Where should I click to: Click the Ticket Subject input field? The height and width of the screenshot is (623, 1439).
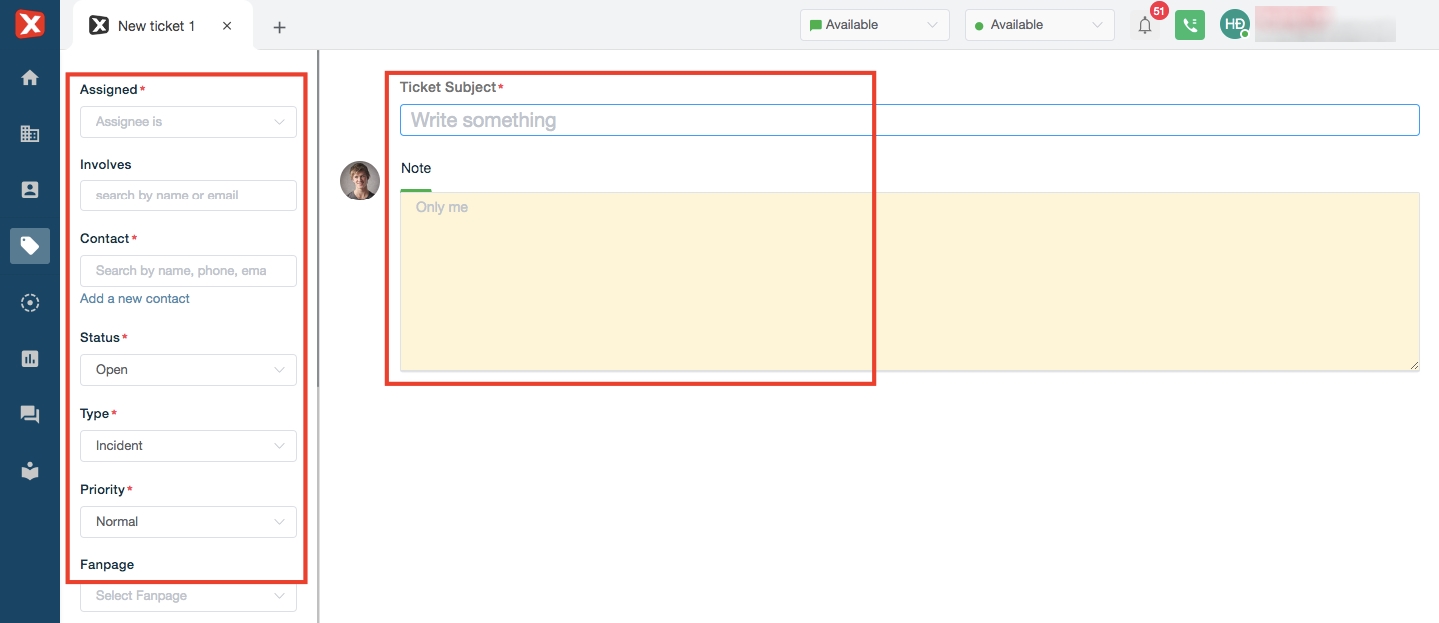(909, 120)
